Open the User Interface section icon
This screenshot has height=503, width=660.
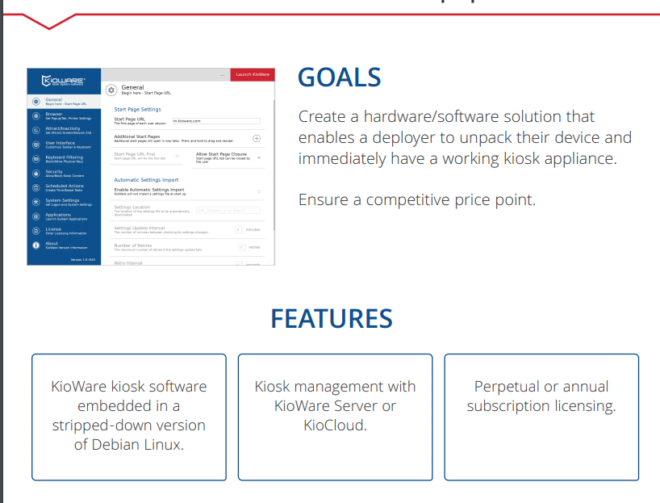point(36,145)
